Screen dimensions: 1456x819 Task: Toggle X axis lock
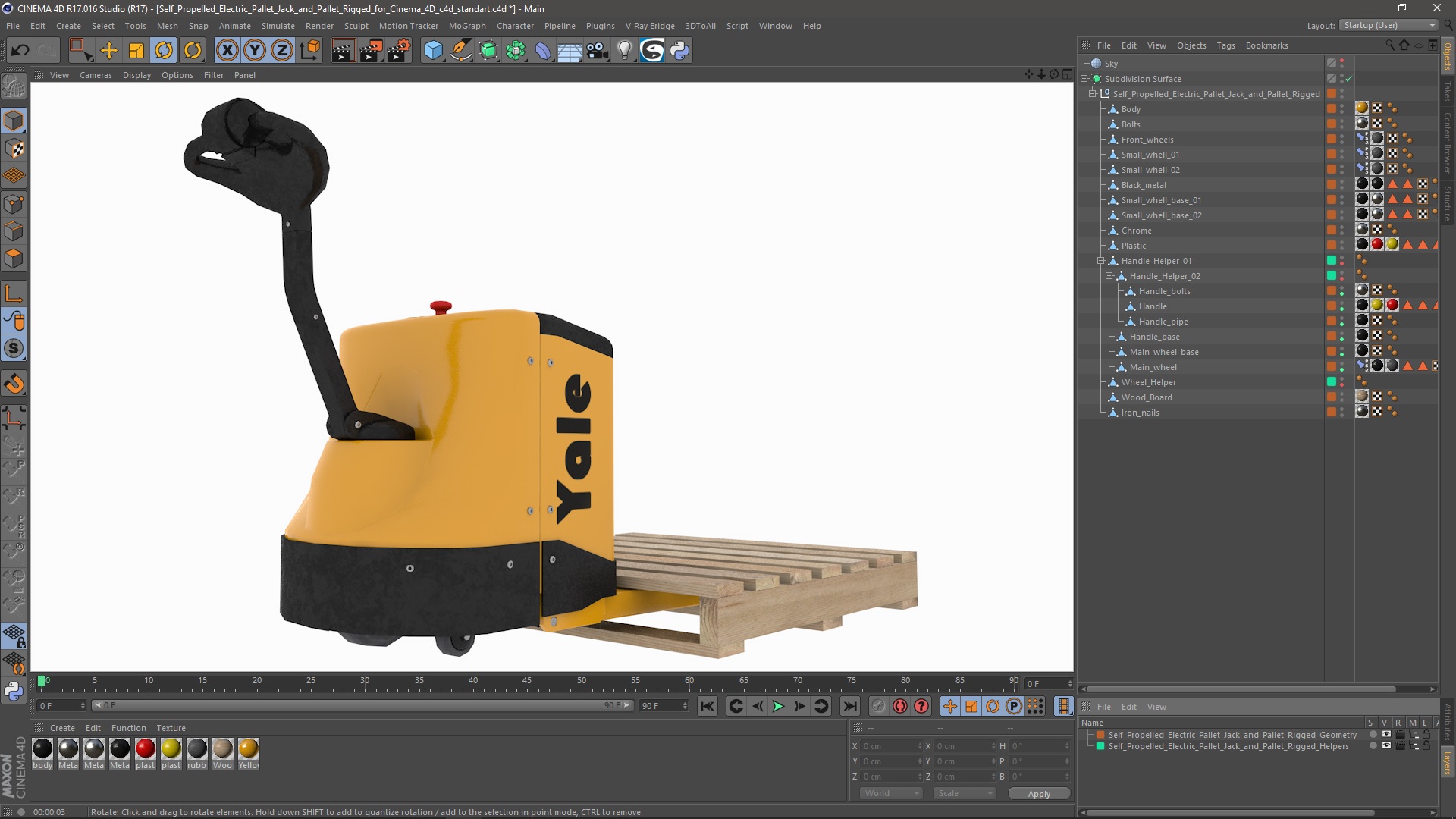tap(227, 51)
